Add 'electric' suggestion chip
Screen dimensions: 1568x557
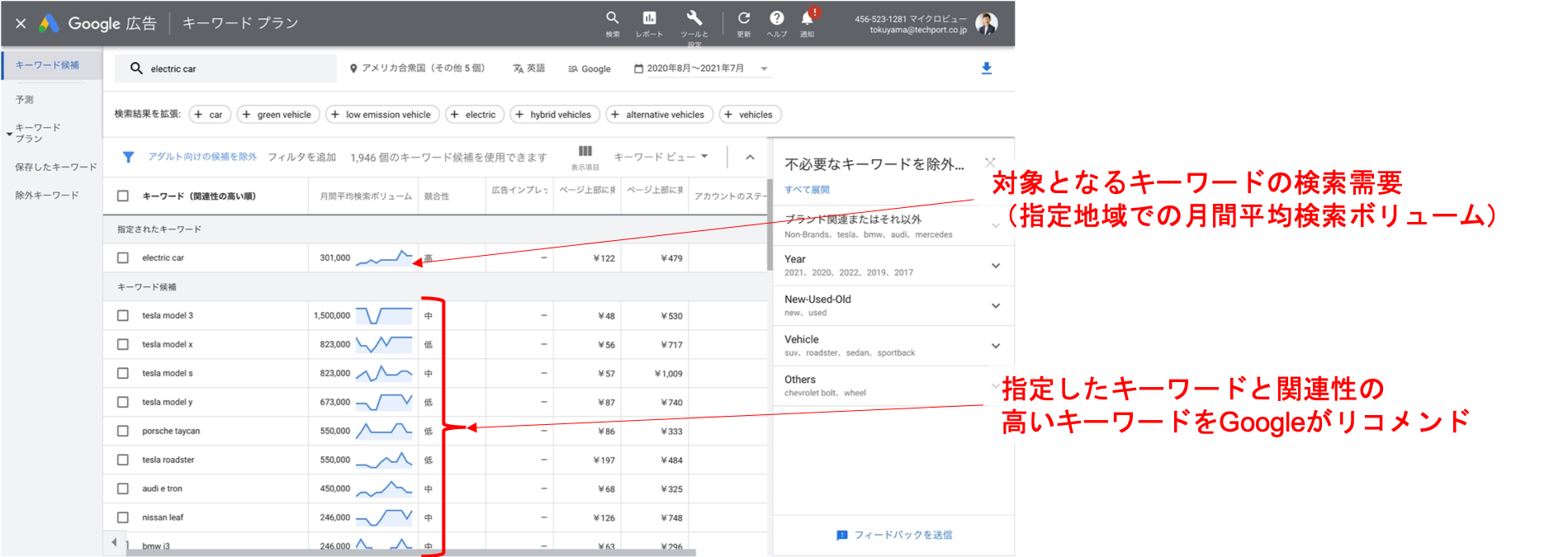click(x=474, y=115)
